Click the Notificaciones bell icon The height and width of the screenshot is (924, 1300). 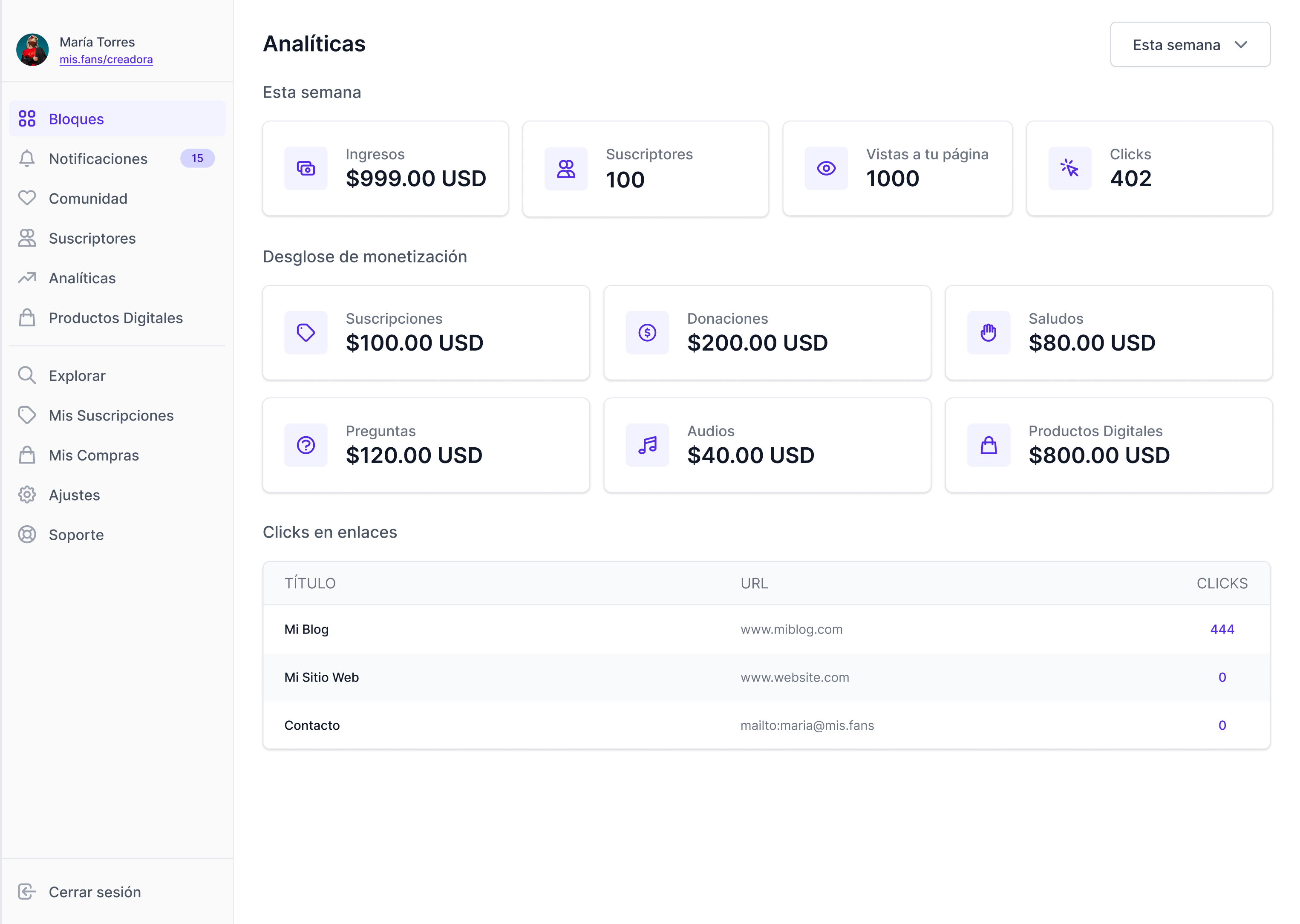point(27,159)
